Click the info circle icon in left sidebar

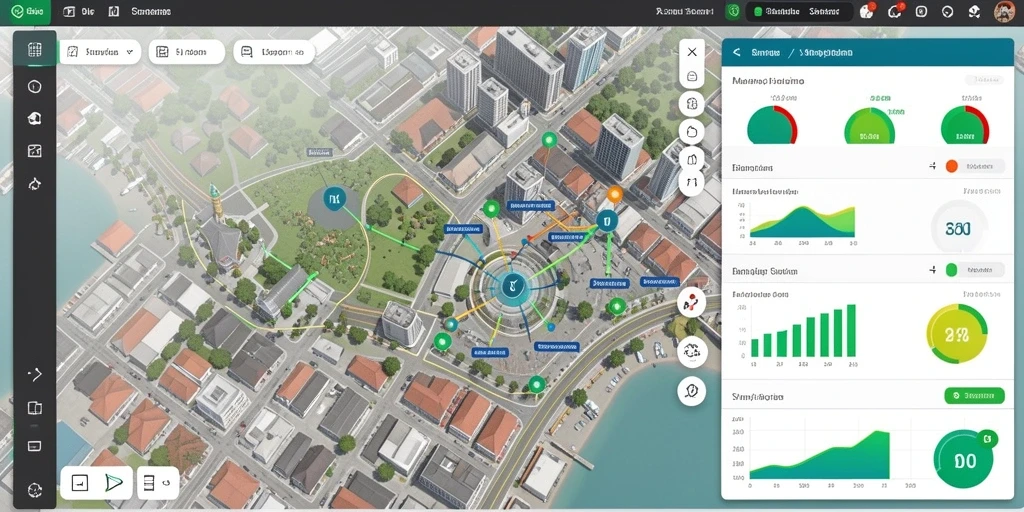[x=35, y=86]
